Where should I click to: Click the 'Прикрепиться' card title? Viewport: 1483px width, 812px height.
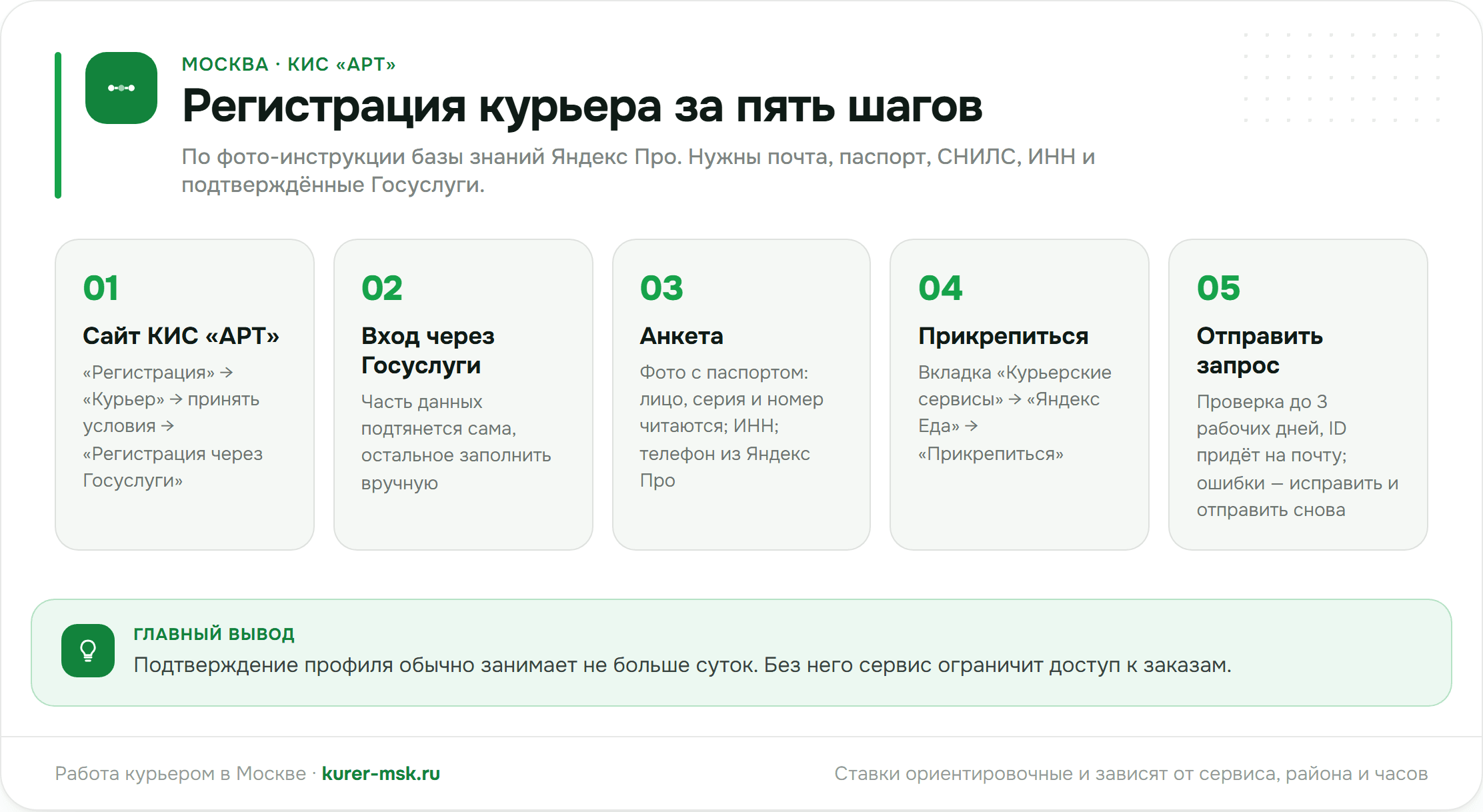tap(1003, 336)
